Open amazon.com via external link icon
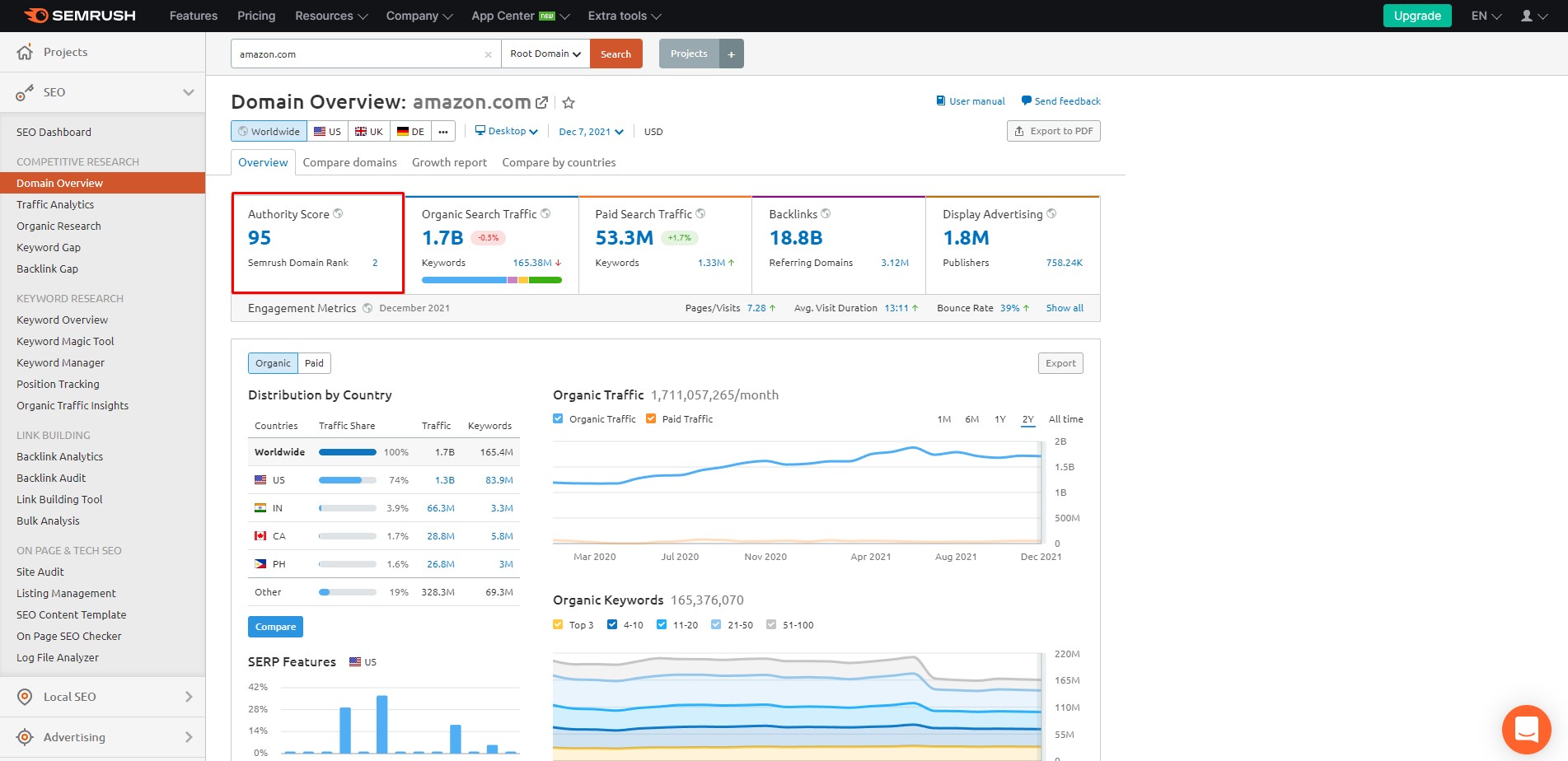1568x761 pixels. click(541, 103)
